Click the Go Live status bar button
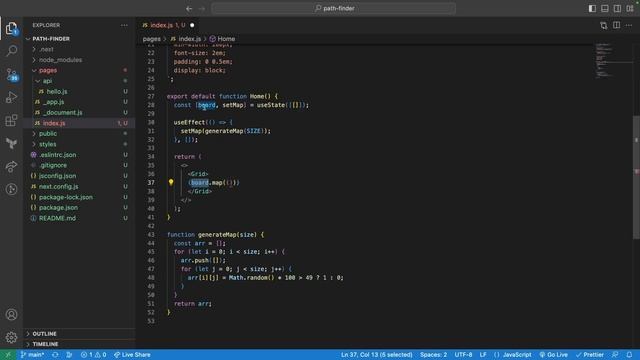The height and width of the screenshot is (360, 640). click(x=553, y=355)
